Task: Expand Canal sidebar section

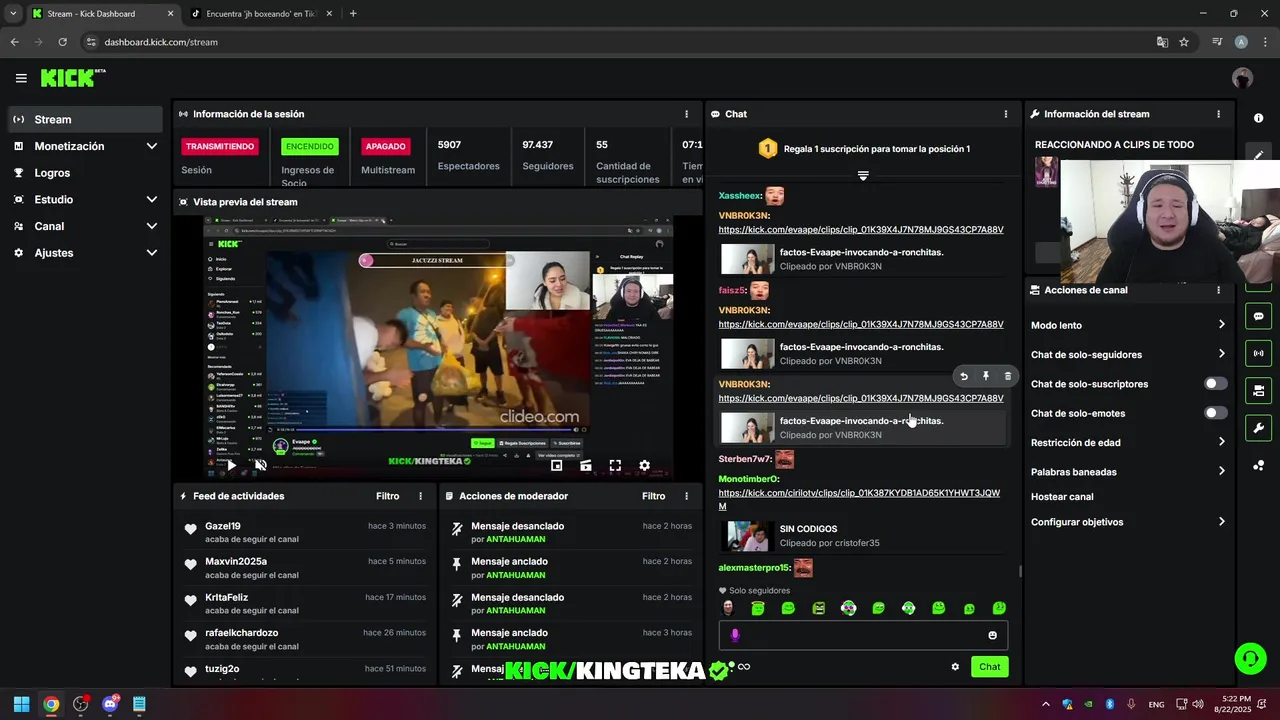Action: coord(85,226)
